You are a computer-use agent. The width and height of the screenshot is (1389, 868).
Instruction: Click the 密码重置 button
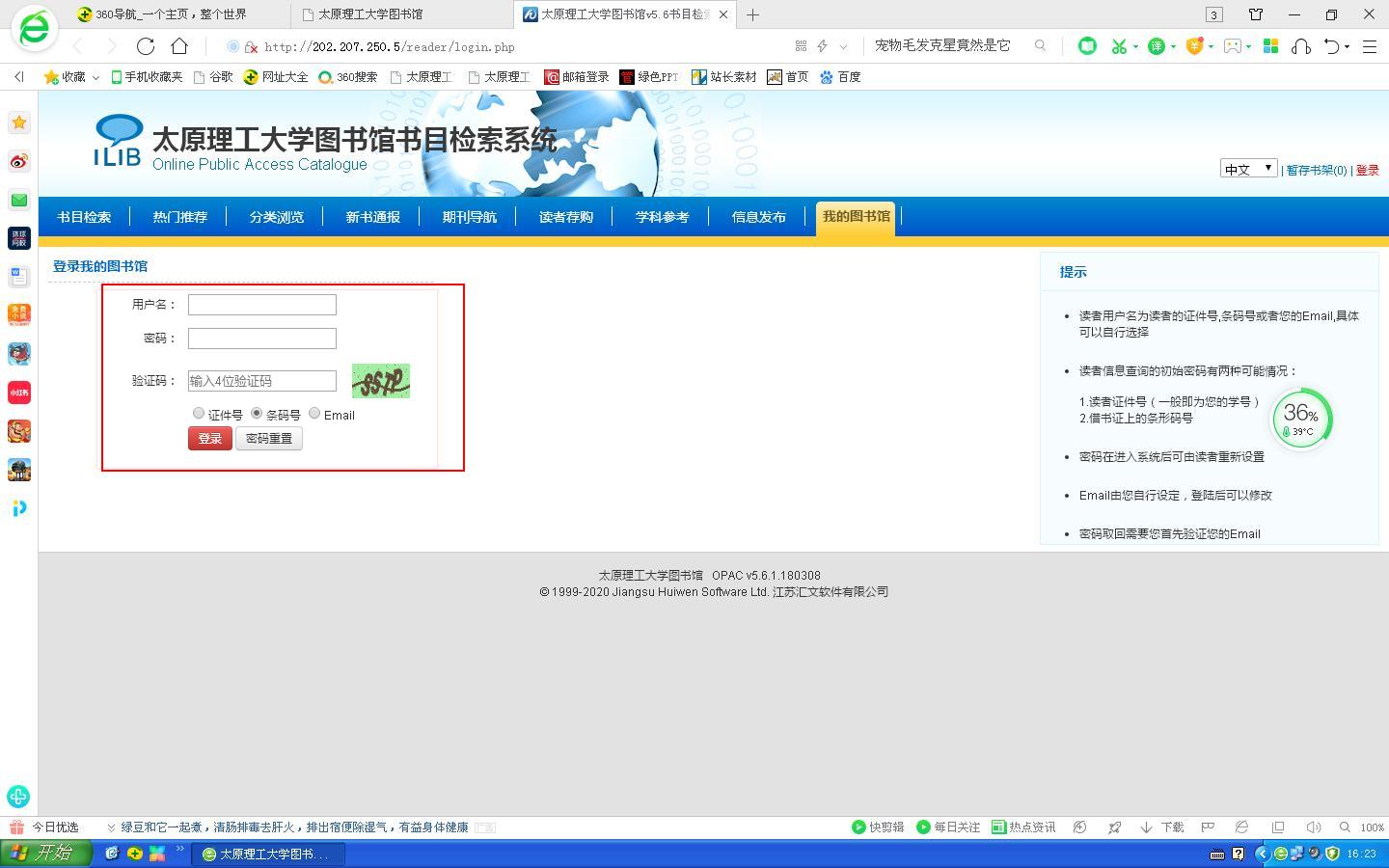click(269, 439)
